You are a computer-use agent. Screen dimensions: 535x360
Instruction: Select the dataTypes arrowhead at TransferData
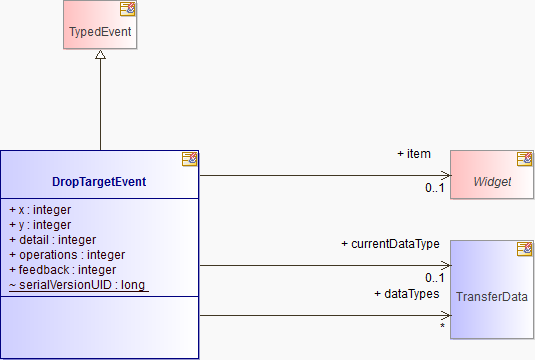(446, 315)
